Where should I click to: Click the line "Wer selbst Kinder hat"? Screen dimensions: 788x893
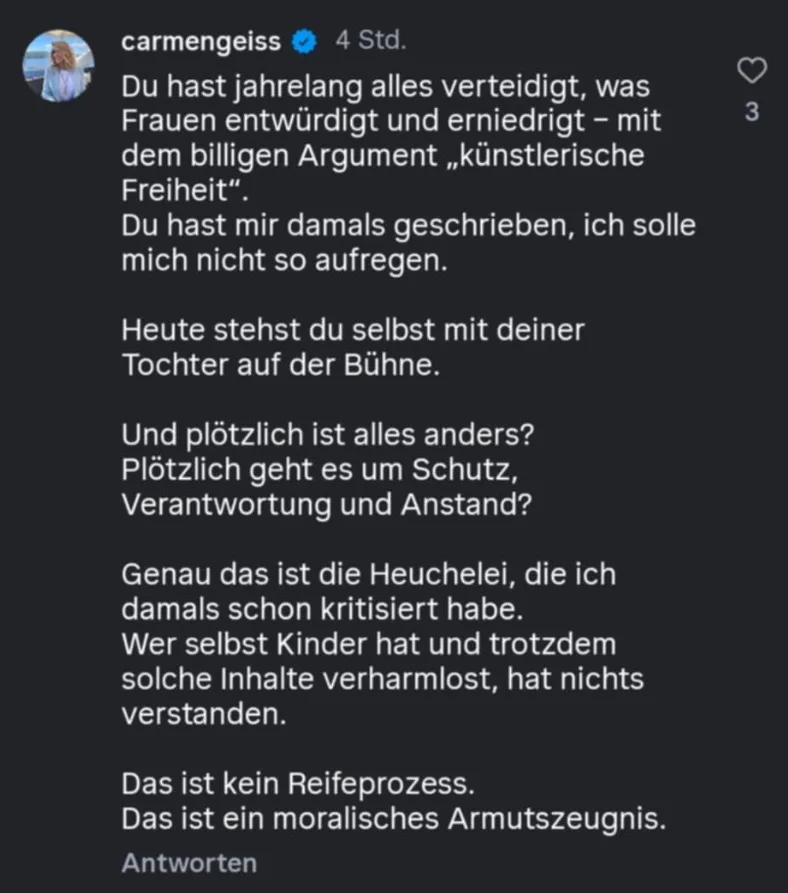coord(368,644)
